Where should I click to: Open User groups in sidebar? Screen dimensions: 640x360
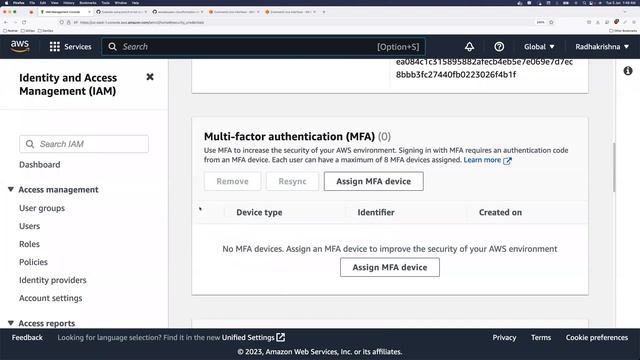[42, 208]
